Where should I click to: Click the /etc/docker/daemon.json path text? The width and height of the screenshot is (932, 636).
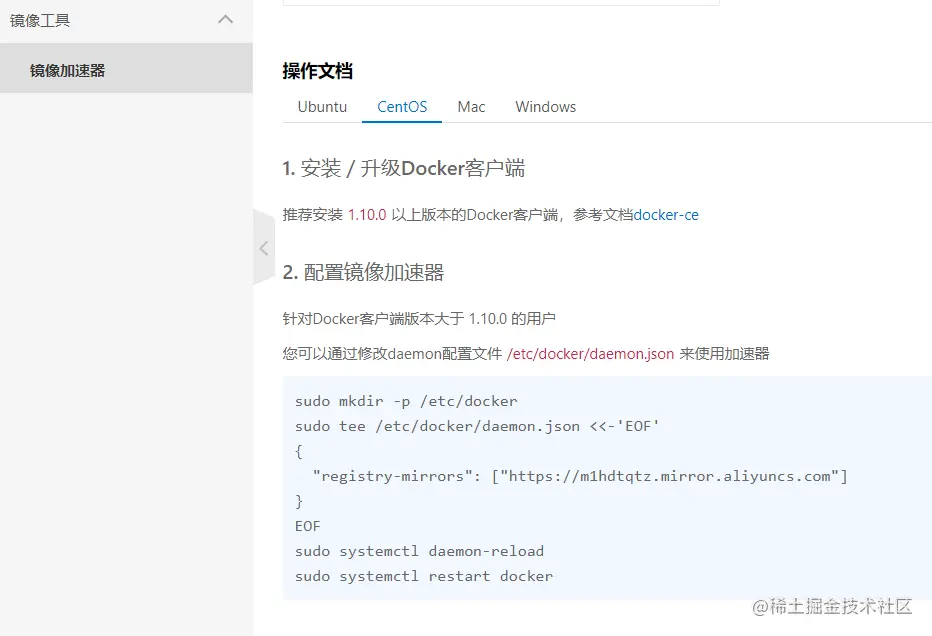(x=590, y=354)
